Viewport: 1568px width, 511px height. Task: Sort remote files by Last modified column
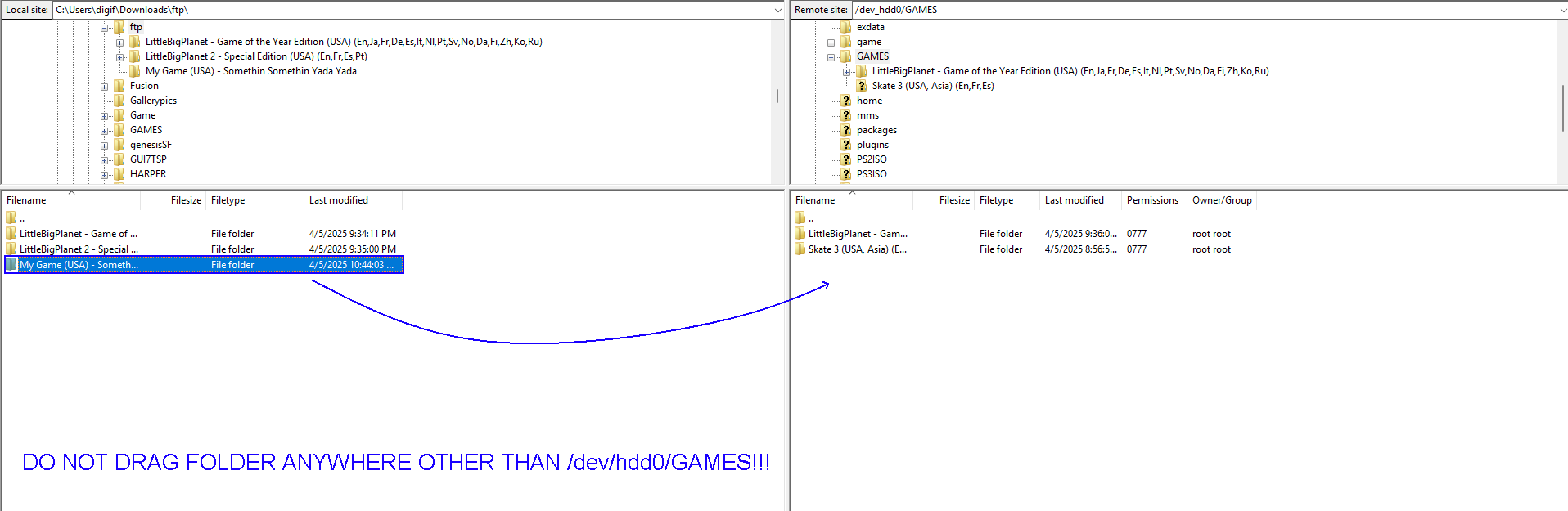(x=1080, y=200)
